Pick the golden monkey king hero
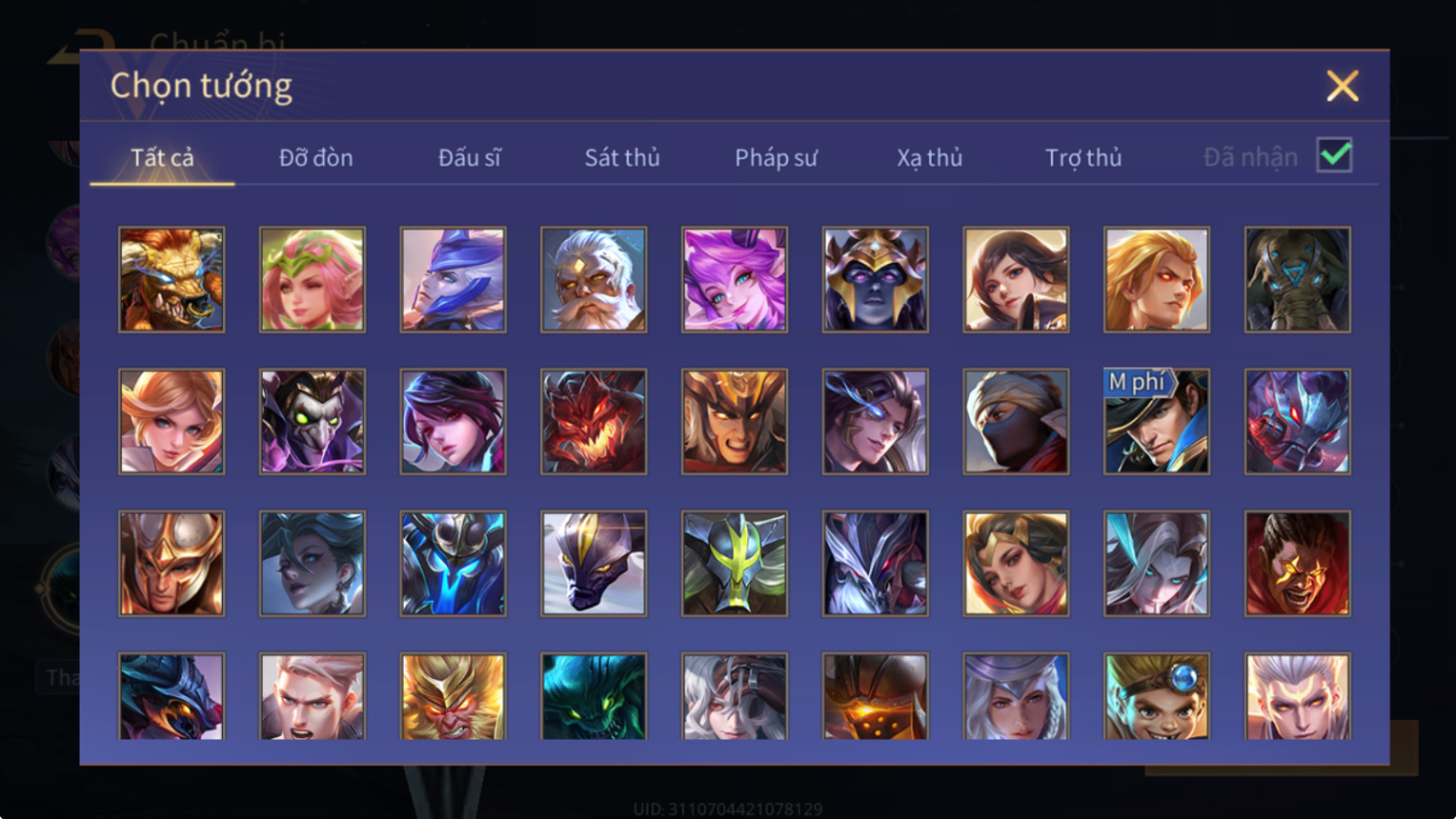The width and height of the screenshot is (1456, 819). coord(453,696)
